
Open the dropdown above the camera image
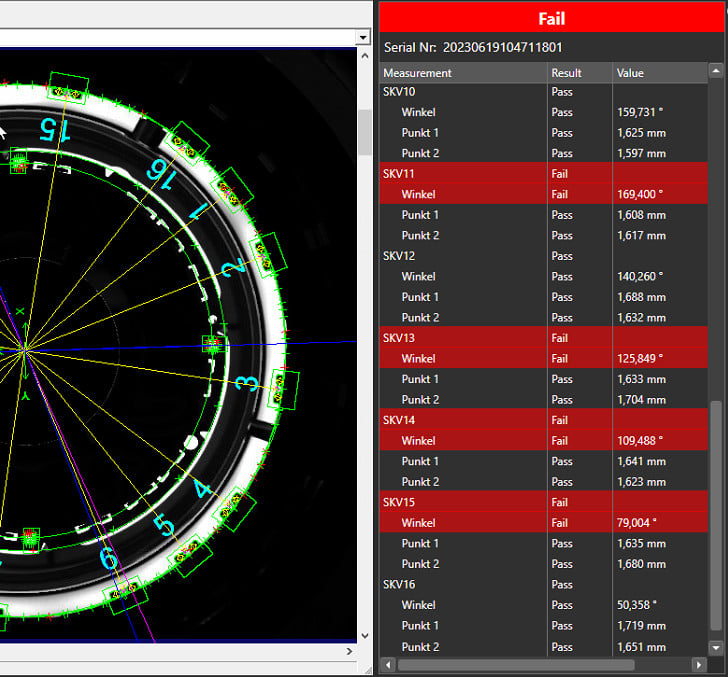click(x=363, y=37)
